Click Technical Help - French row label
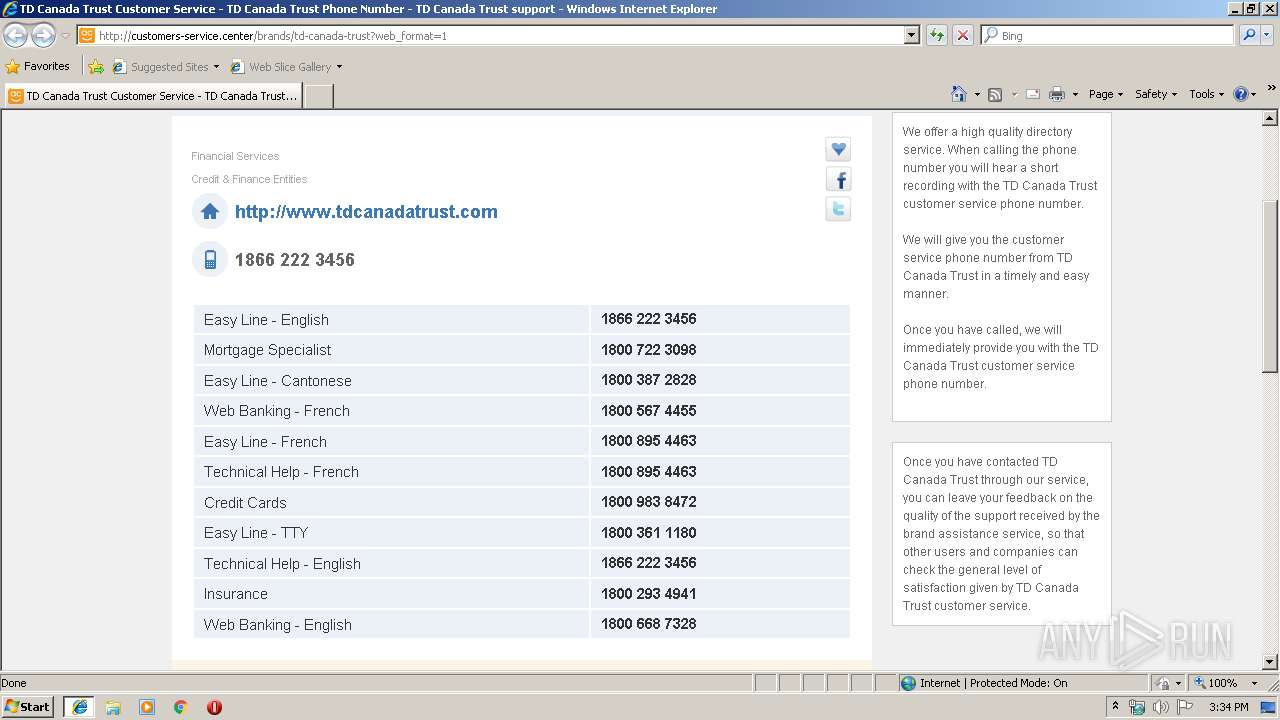1280x720 pixels. click(281, 472)
